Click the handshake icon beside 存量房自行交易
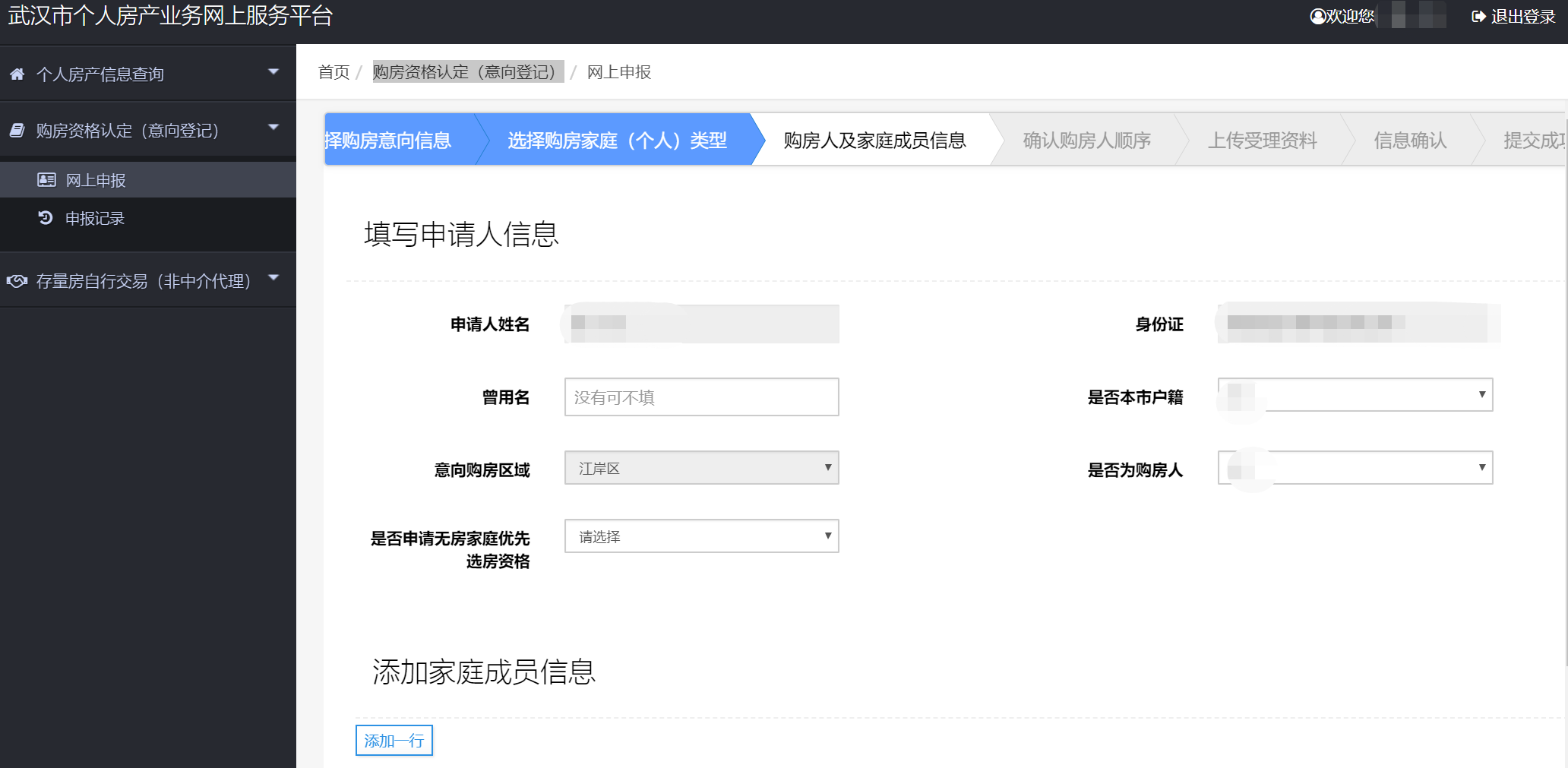This screenshot has height=768, width=1568. (x=17, y=281)
